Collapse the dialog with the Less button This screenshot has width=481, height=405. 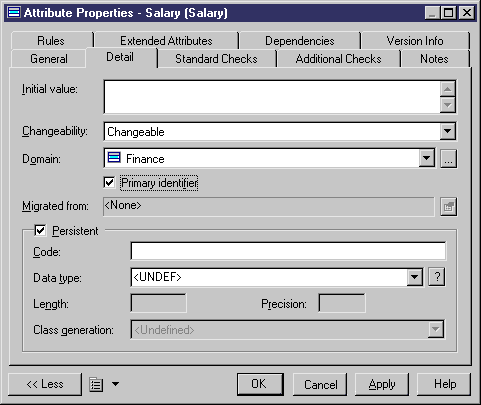pyautogui.click(x=45, y=384)
